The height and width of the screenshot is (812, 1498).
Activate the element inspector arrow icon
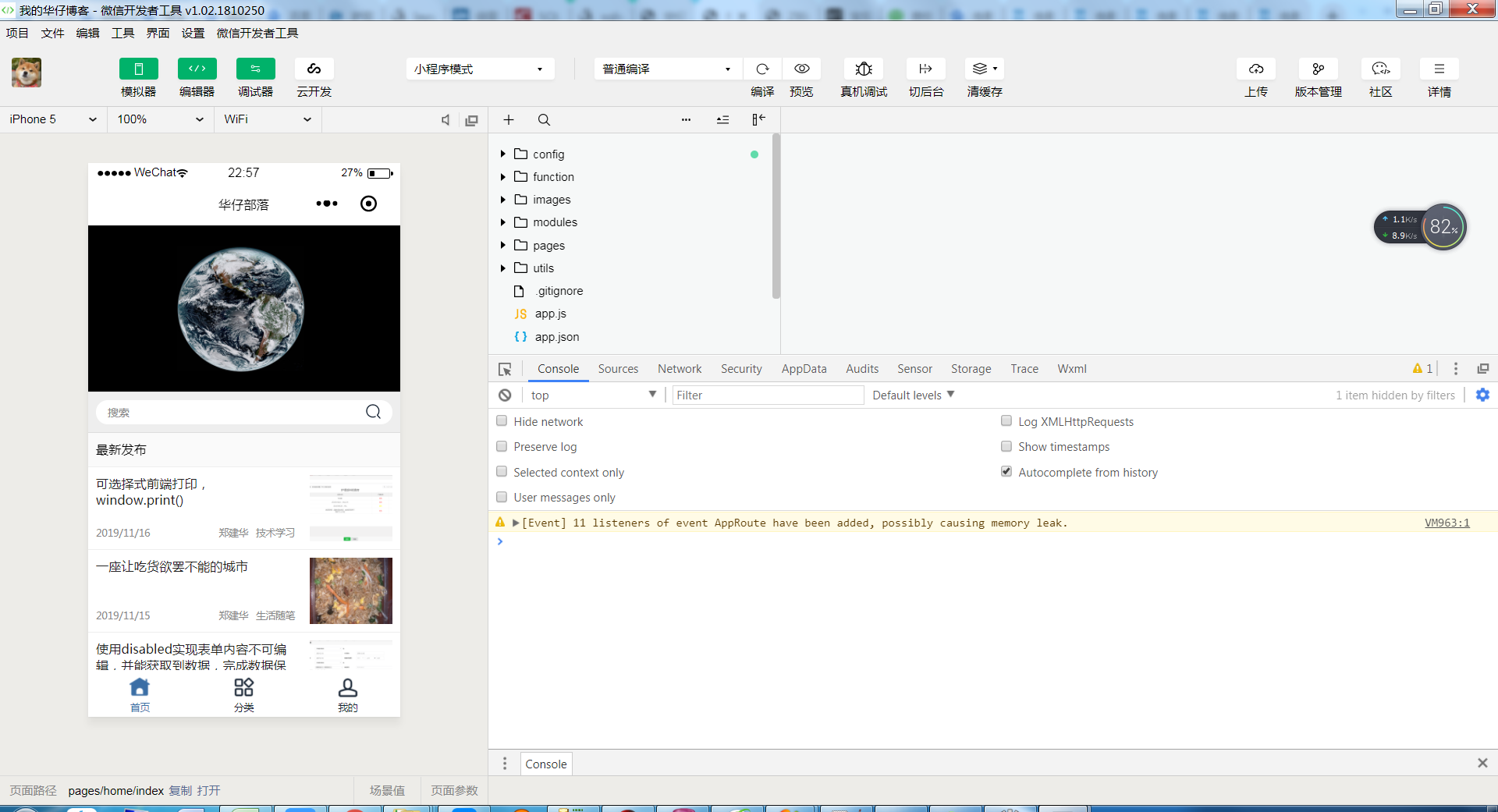coord(505,369)
